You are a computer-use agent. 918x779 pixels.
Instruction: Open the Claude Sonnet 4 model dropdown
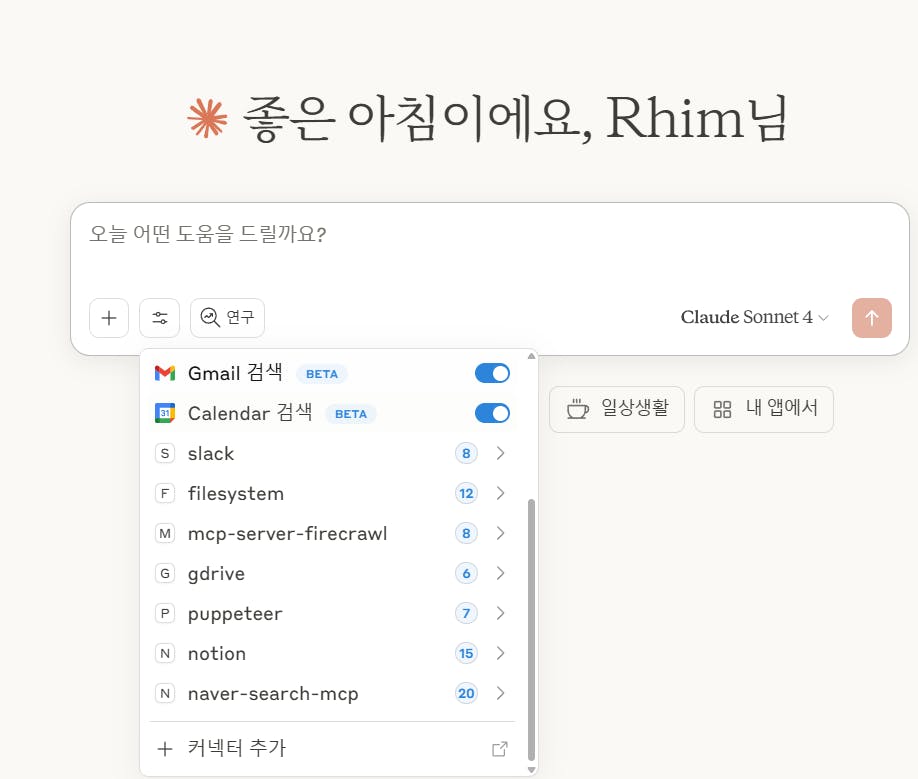[x=755, y=317]
